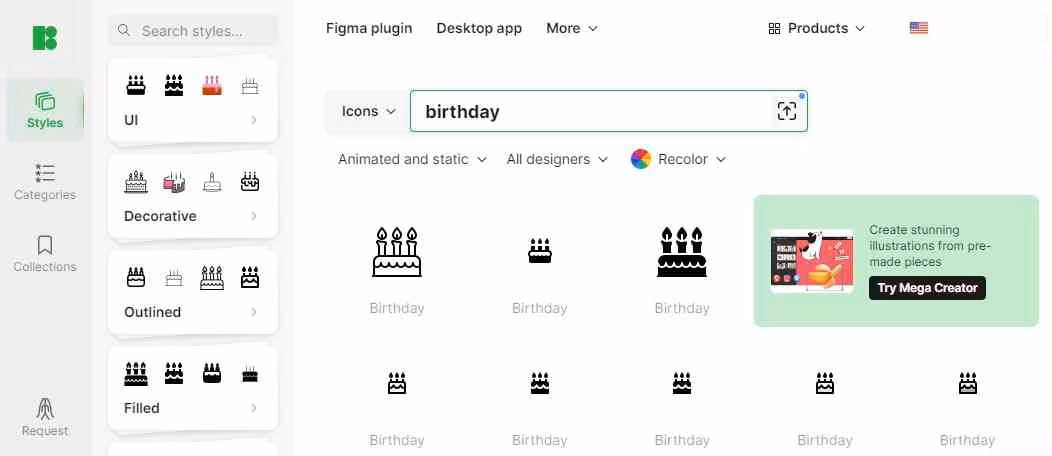Click the search-by-image icon in search box
The image size is (1052, 456).
pyautogui.click(x=787, y=112)
